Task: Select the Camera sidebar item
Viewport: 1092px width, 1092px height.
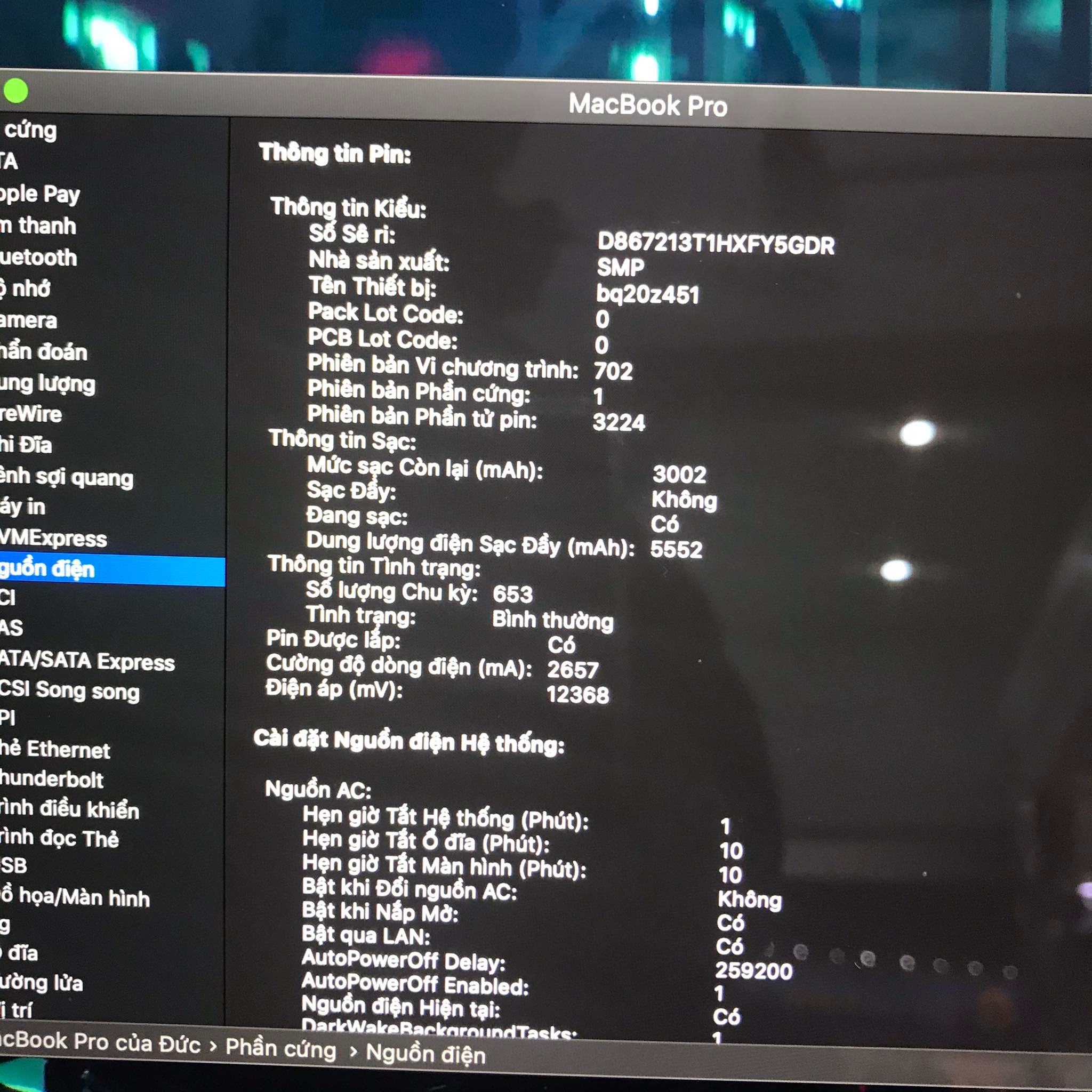Action: coord(28,320)
